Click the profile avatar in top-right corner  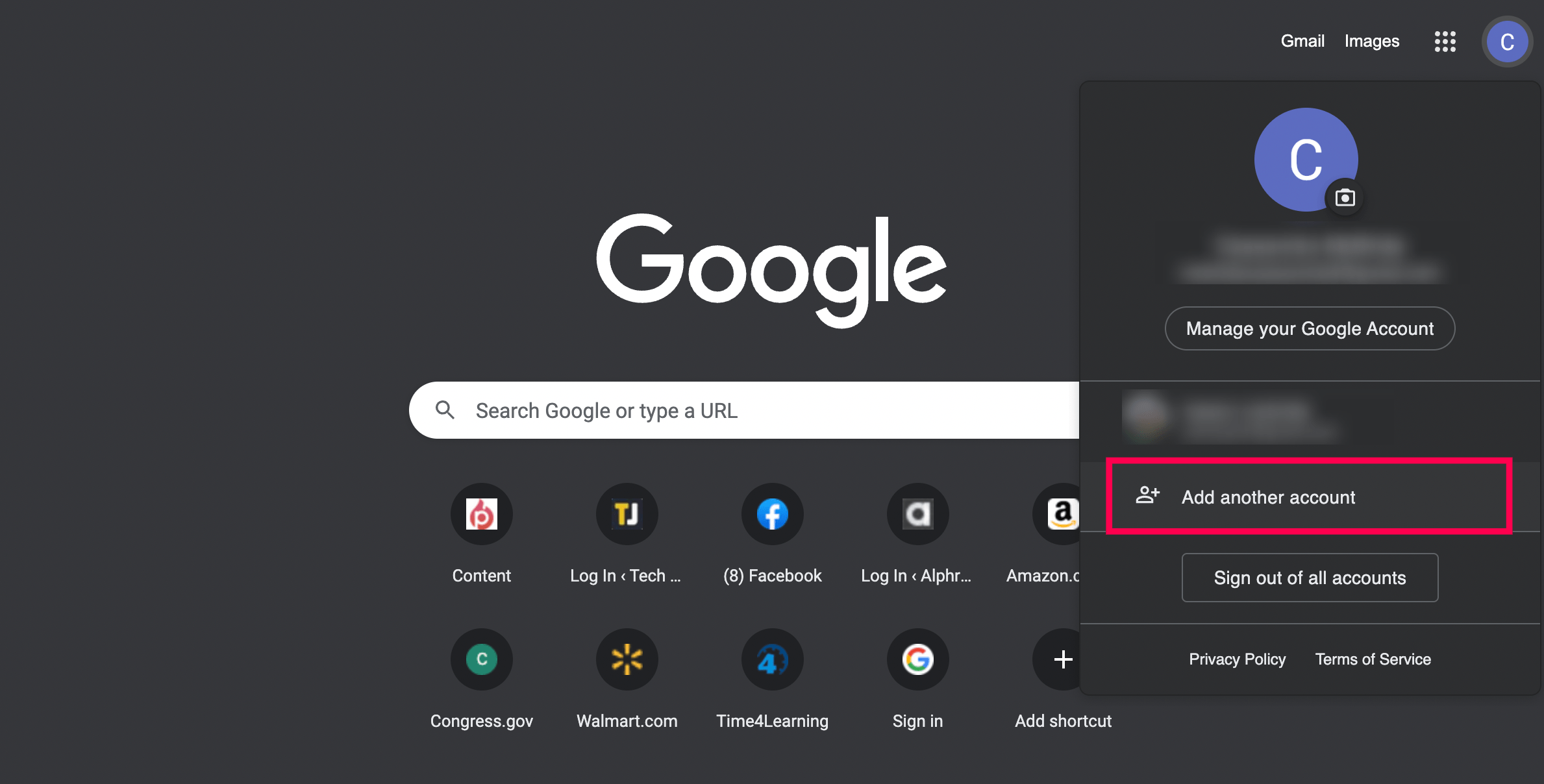[x=1507, y=42]
